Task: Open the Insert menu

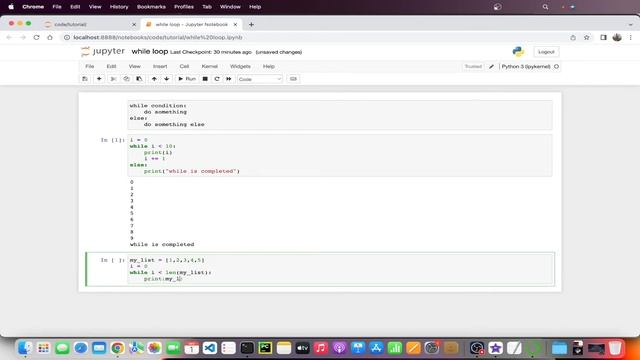Action: [160, 66]
